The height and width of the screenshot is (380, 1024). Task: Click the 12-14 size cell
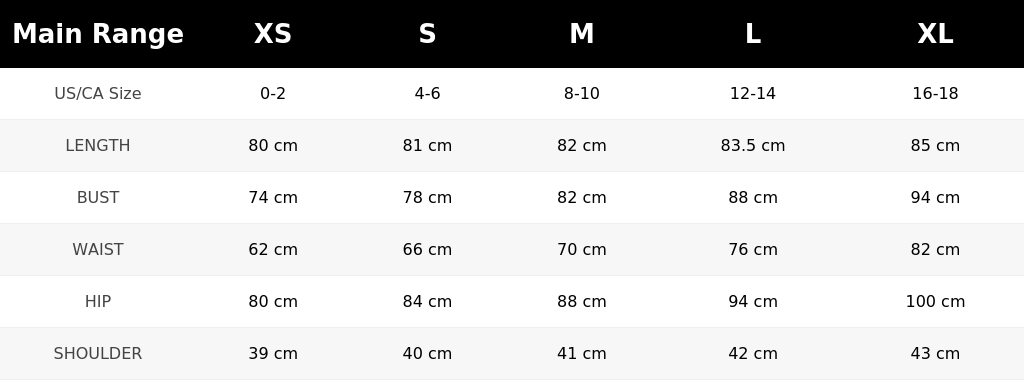[x=753, y=93]
